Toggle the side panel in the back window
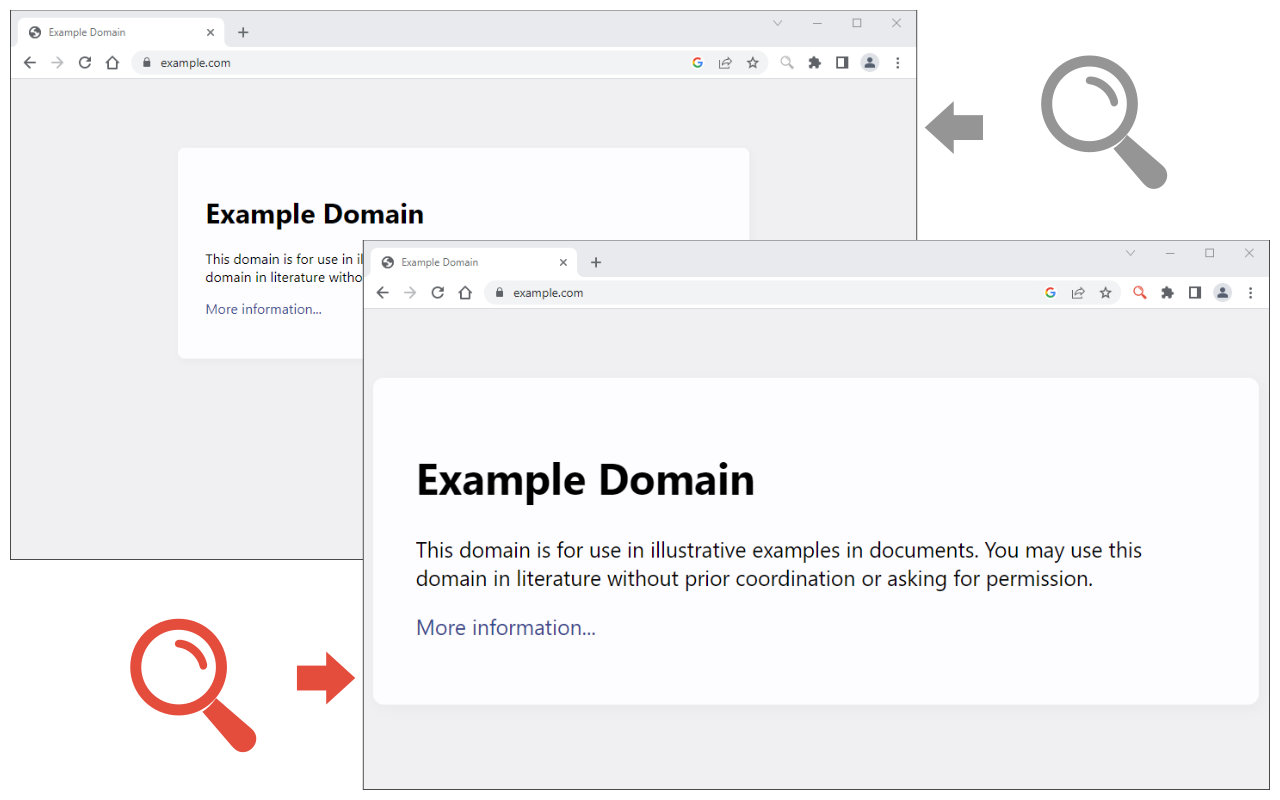The width and height of the screenshot is (1280, 800). [x=842, y=62]
